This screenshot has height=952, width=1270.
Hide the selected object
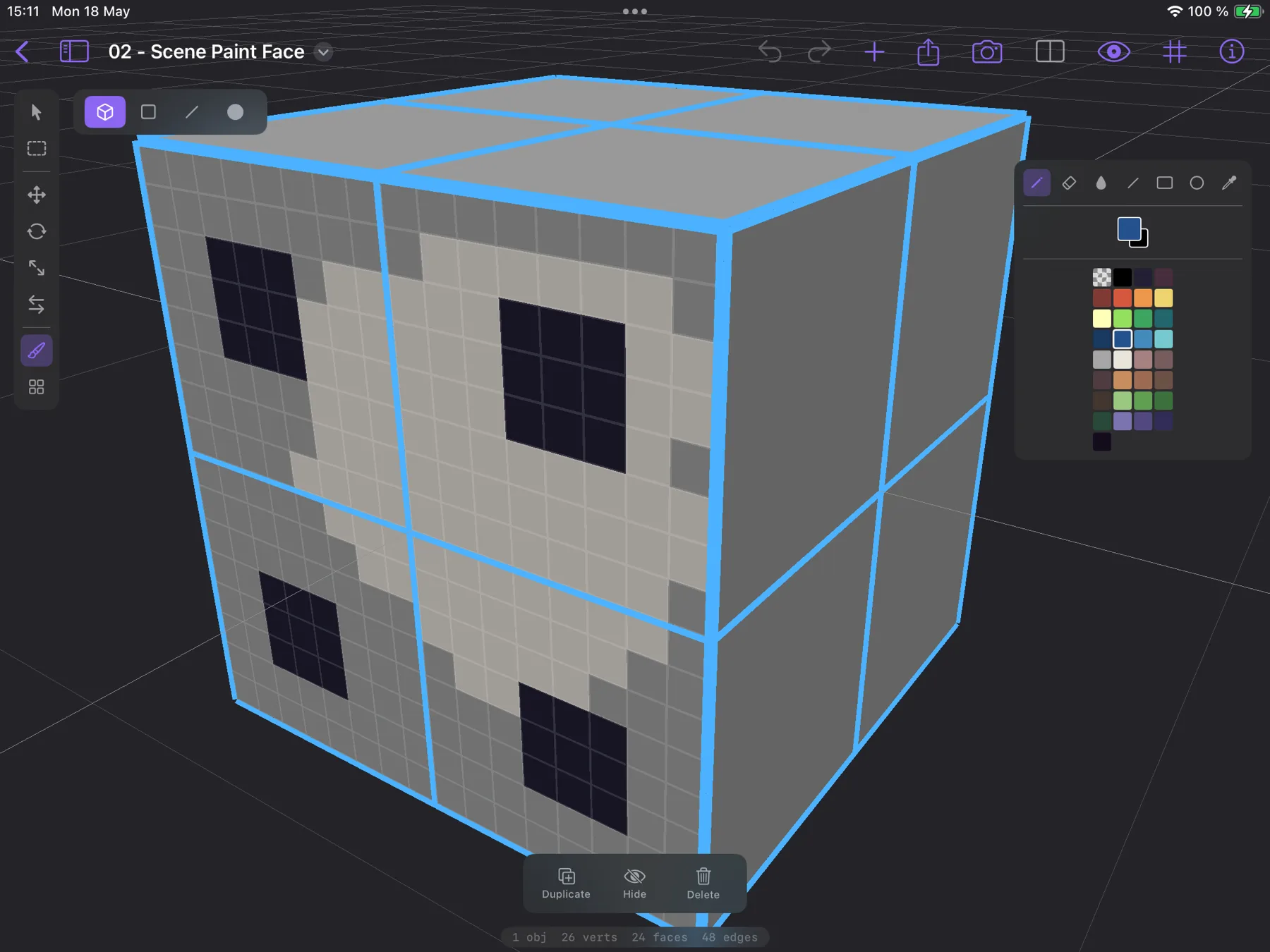coord(634,883)
